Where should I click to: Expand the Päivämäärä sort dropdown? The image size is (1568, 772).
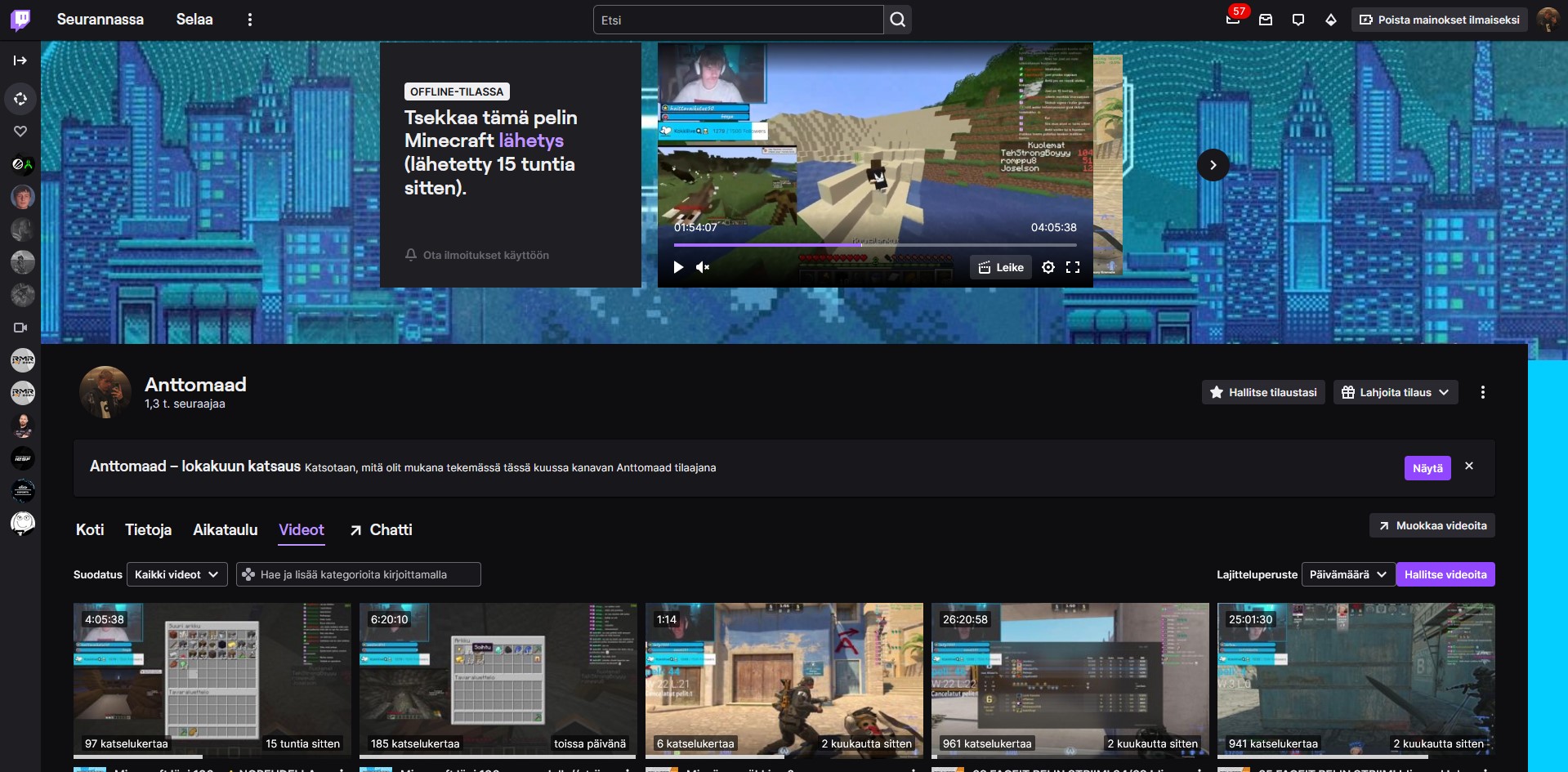(x=1347, y=574)
